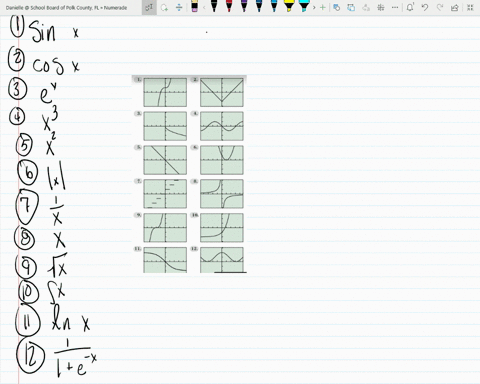Viewport: 480px width, 384px height.
Task: Pick the Eraser tool
Action: pyautogui.click(x=195, y=7)
